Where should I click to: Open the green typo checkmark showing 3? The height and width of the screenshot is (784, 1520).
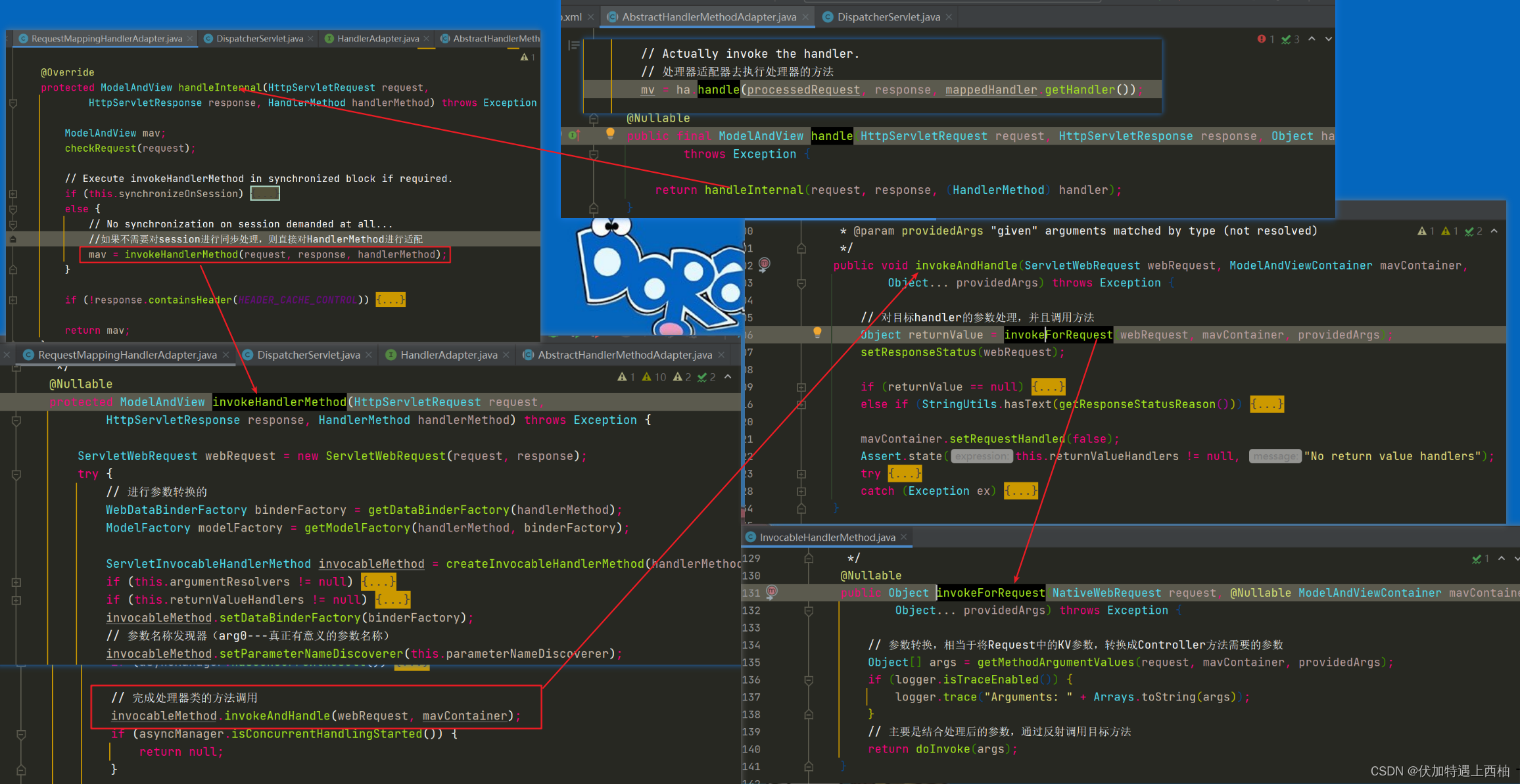pyautogui.click(x=1290, y=39)
